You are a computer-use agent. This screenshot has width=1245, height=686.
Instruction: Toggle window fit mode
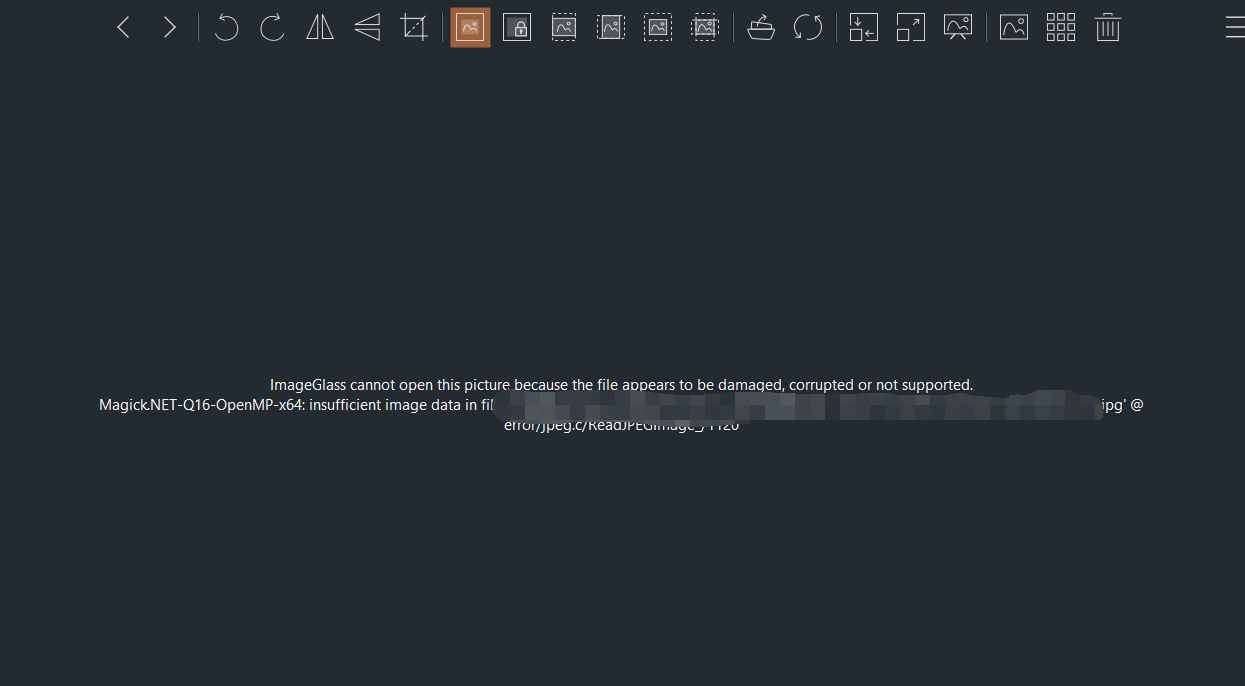[x=862, y=27]
